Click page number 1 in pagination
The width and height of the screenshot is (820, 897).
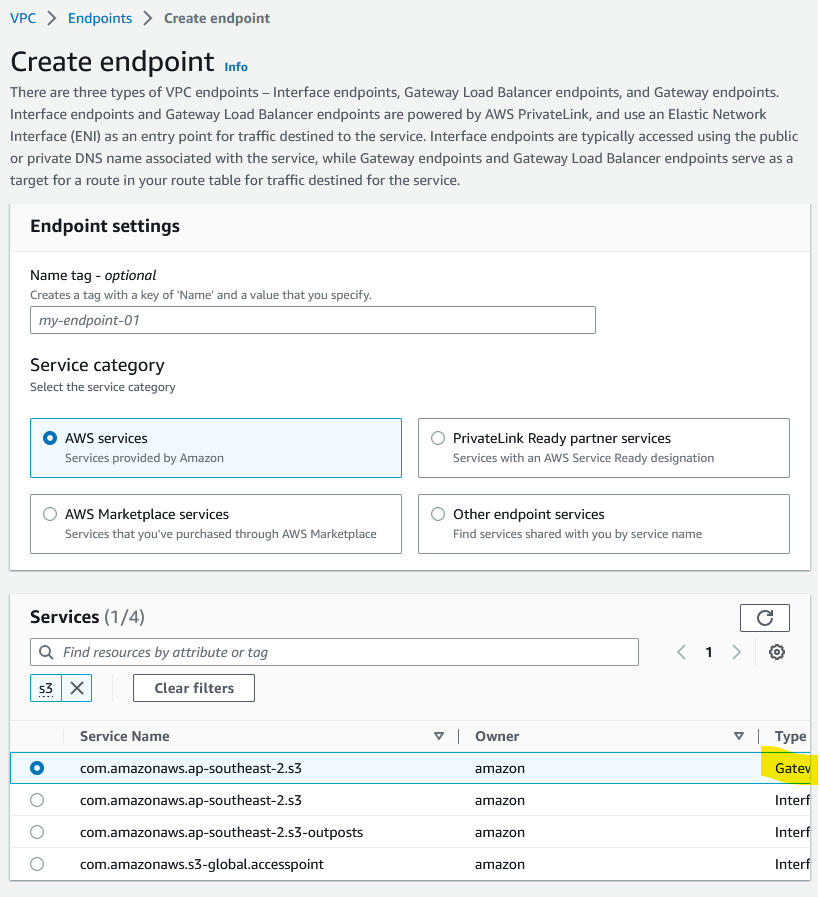coord(709,652)
